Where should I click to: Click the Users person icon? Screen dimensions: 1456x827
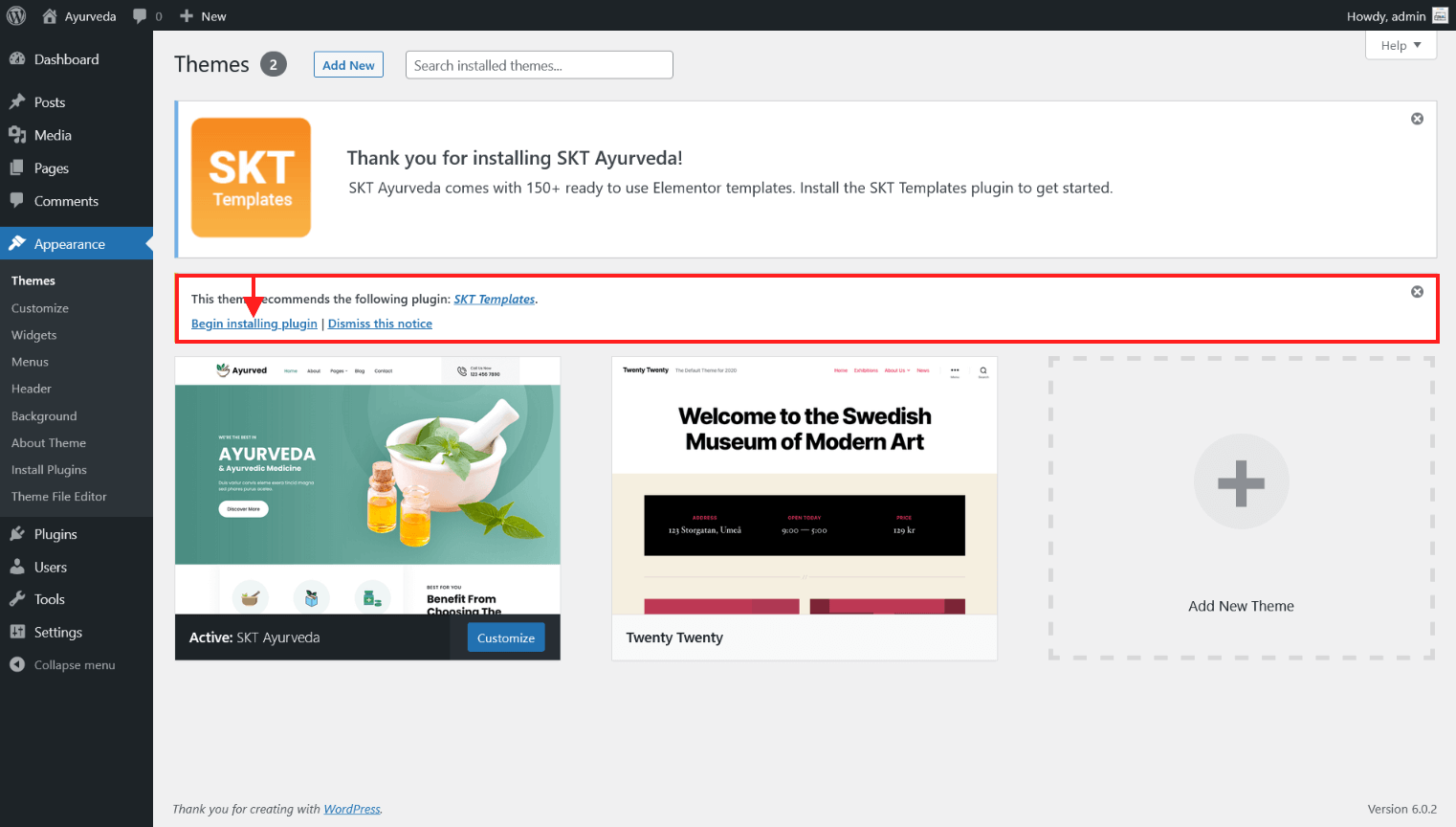tap(17, 567)
